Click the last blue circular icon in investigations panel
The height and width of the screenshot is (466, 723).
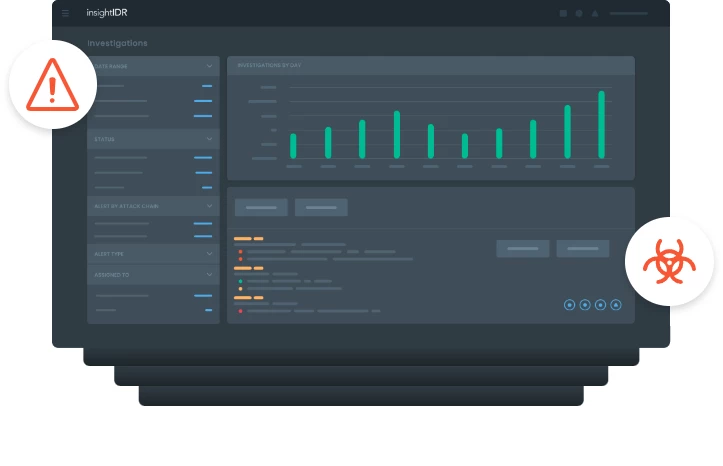[x=616, y=305]
